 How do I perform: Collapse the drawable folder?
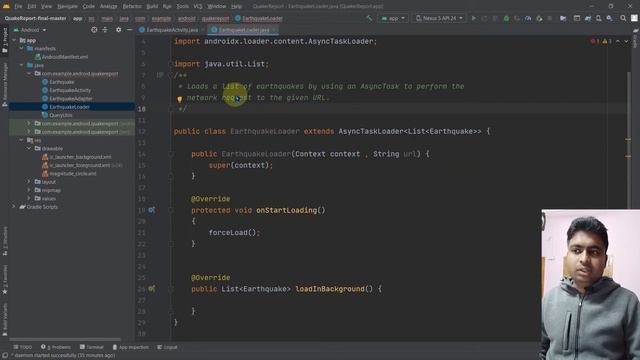pyautogui.click(x=29, y=148)
